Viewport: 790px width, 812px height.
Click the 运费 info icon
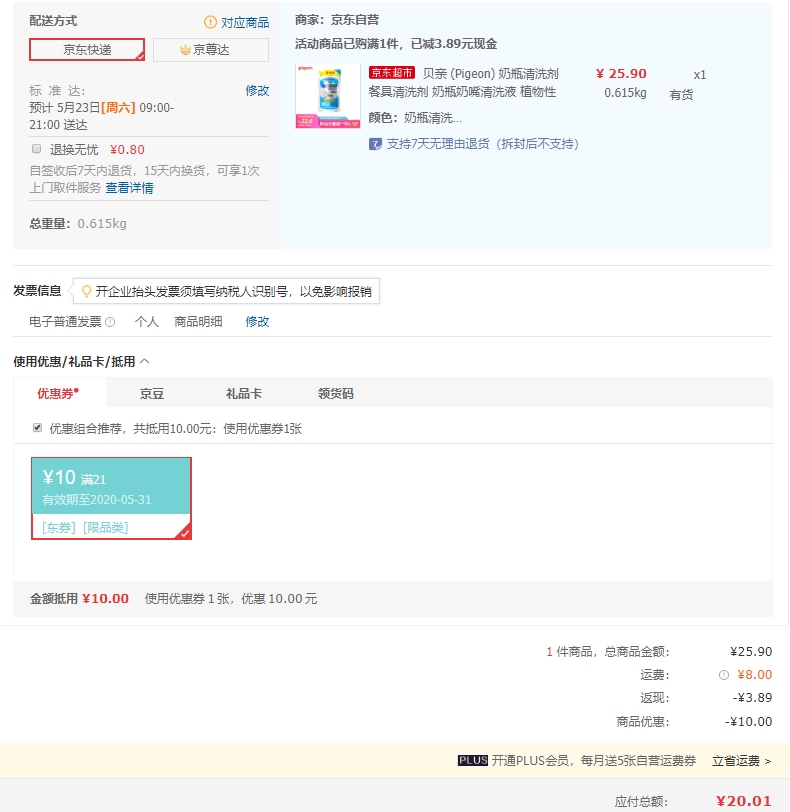click(x=724, y=675)
